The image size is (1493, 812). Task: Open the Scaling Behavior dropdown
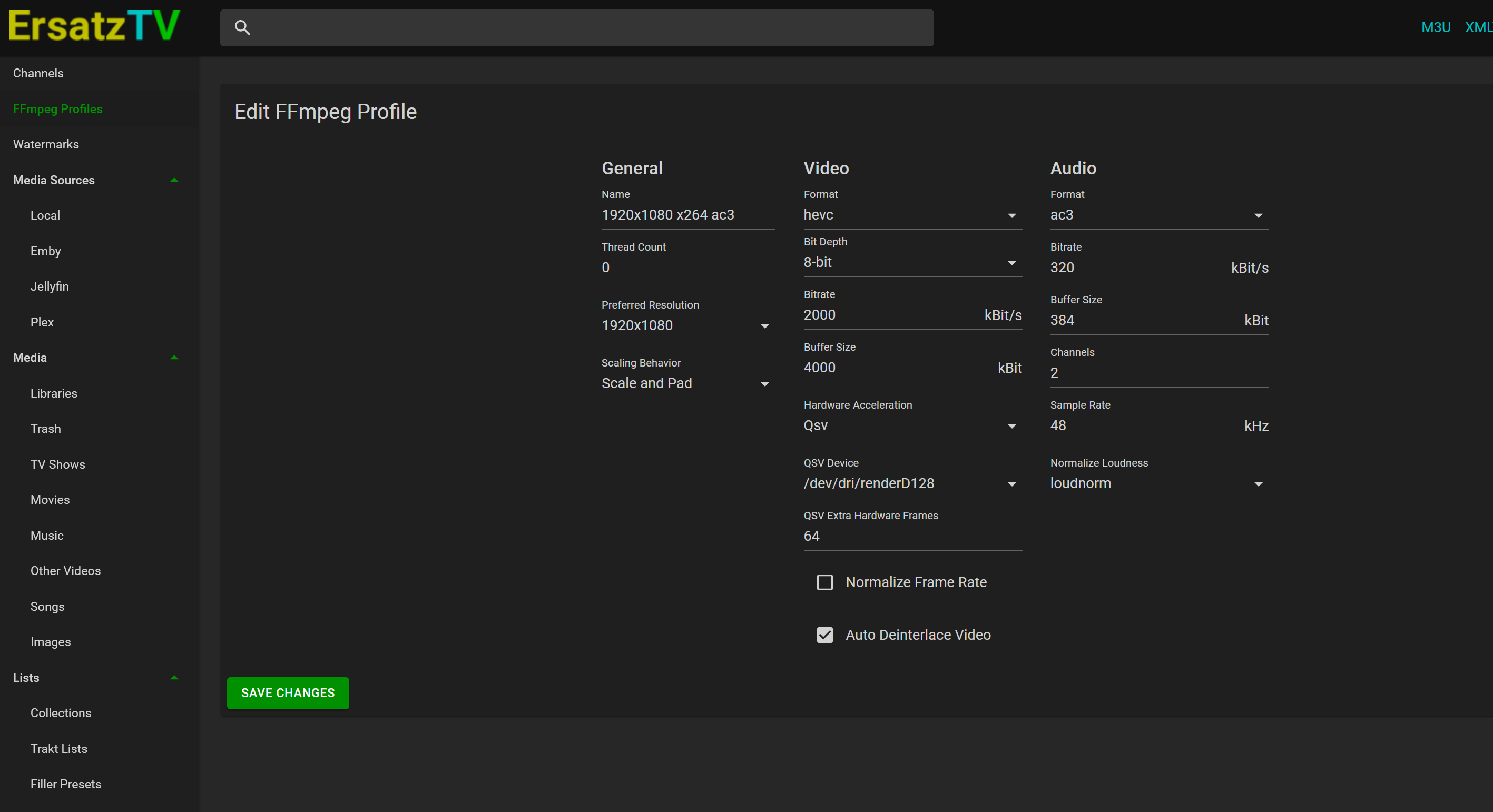pos(688,383)
